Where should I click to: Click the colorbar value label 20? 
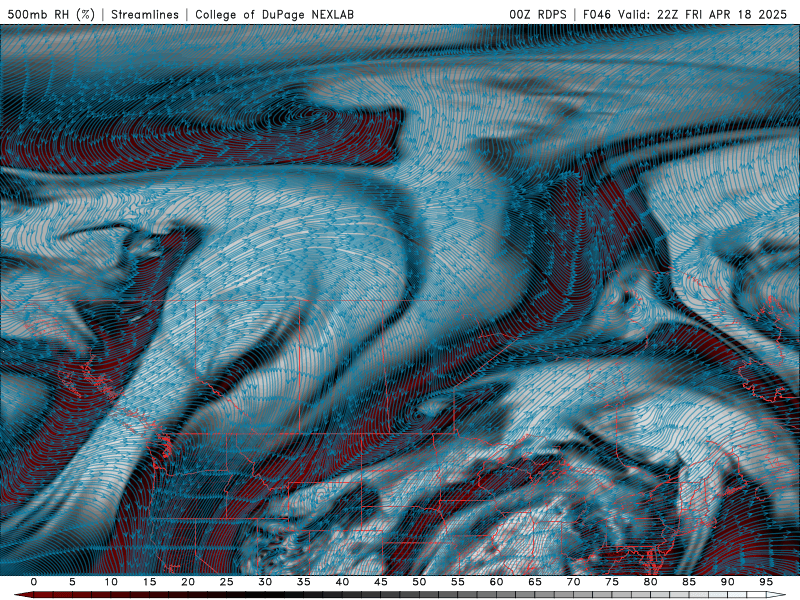pos(188,582)
